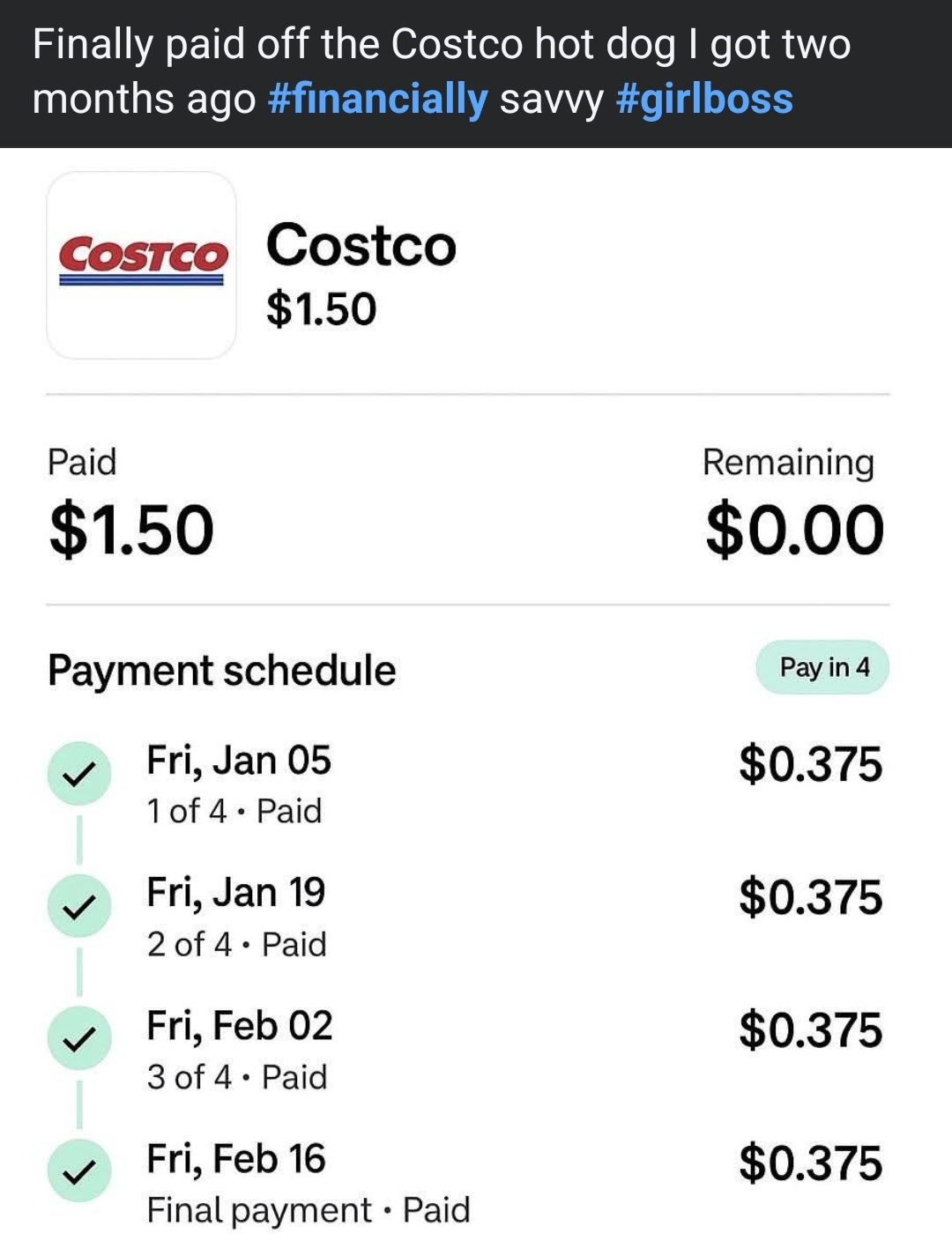Tap the Feb 02 paid checkmark icon

pyautogui.click(x=79, y=1038)
